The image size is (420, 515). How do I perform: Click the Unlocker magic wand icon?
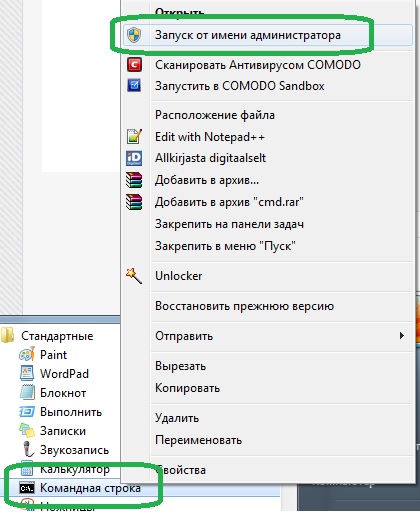(x=134, y=276)
